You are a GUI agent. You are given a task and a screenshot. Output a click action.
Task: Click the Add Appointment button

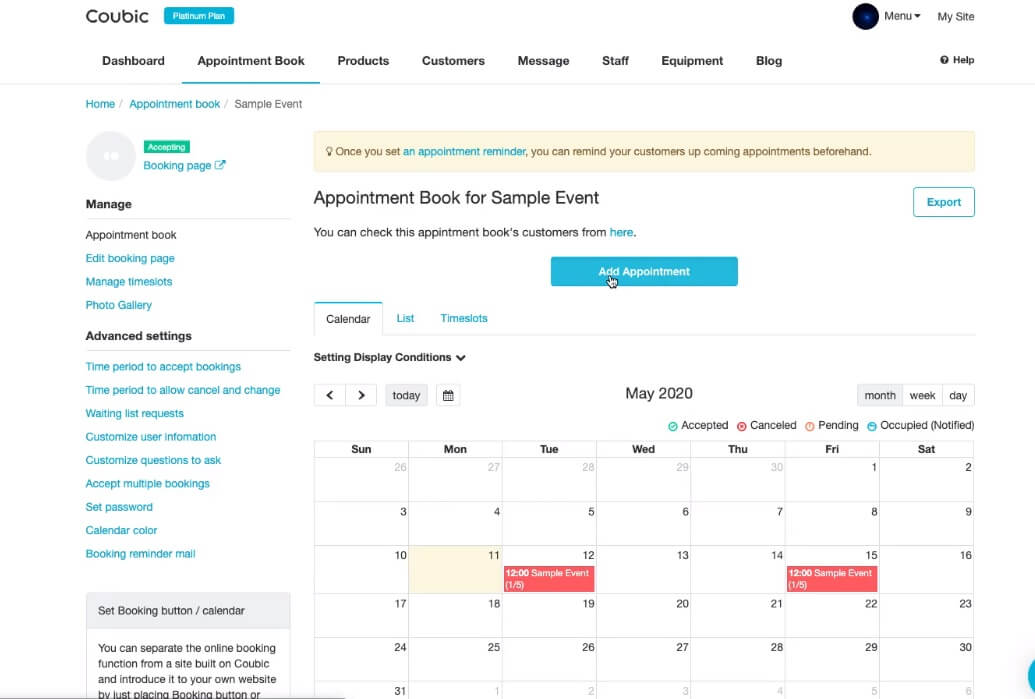(x=644, y=271)
